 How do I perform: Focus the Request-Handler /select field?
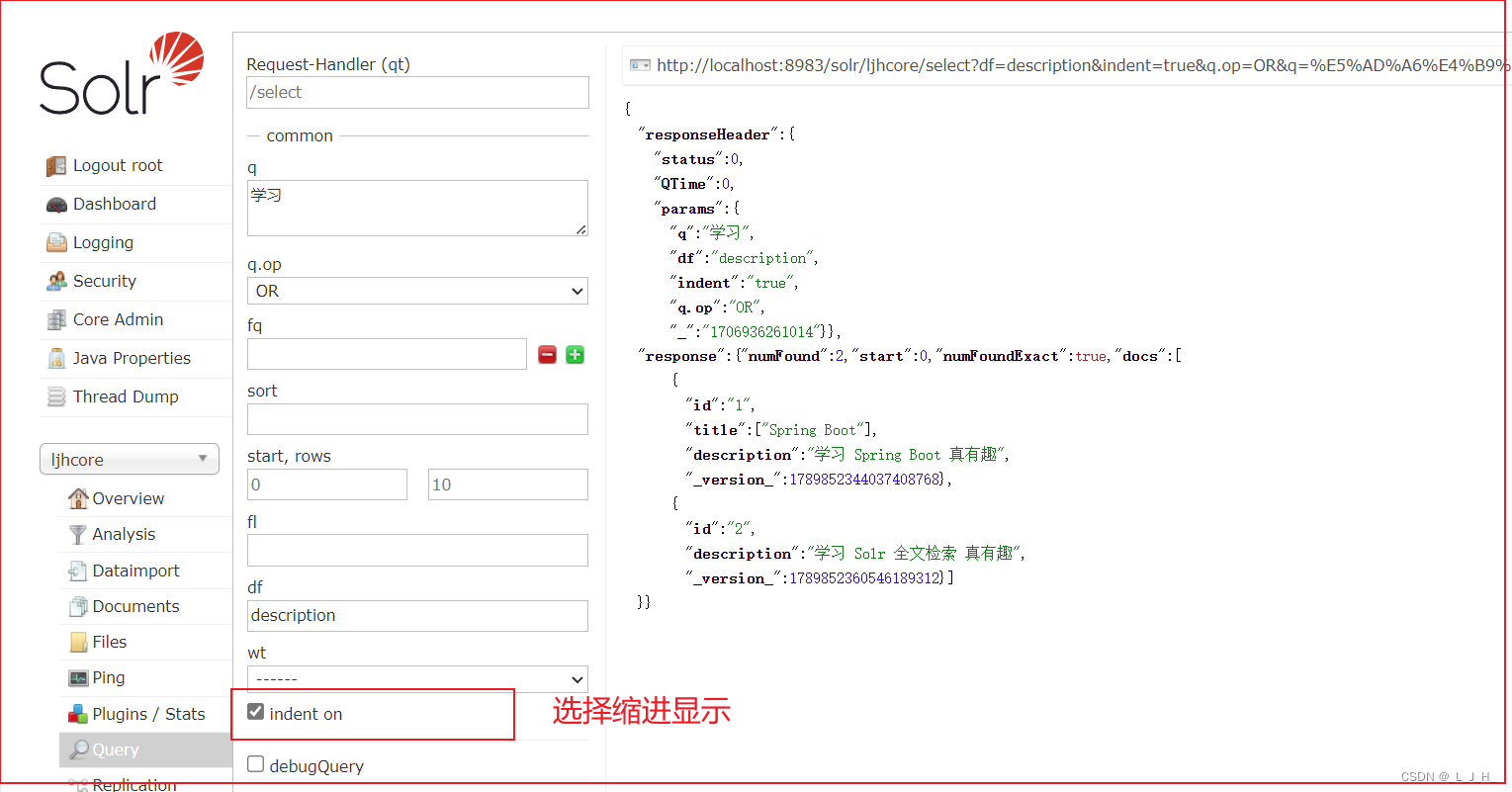[x=417, y=92]
